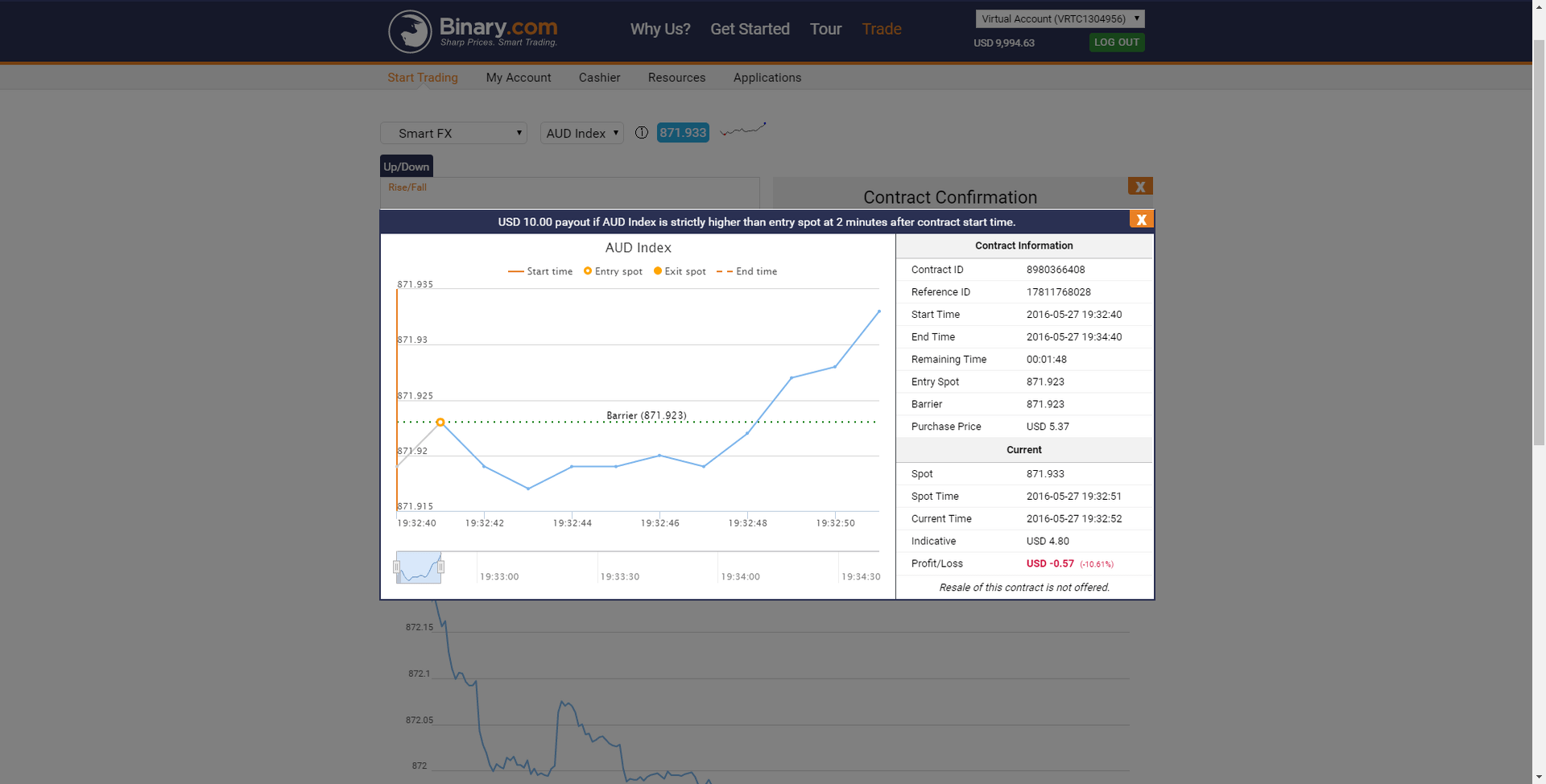Image resolution: width=1546 pixels, height=784 pixels.
Task: Open the Applications submenu
Action: [x=767, y=77]
